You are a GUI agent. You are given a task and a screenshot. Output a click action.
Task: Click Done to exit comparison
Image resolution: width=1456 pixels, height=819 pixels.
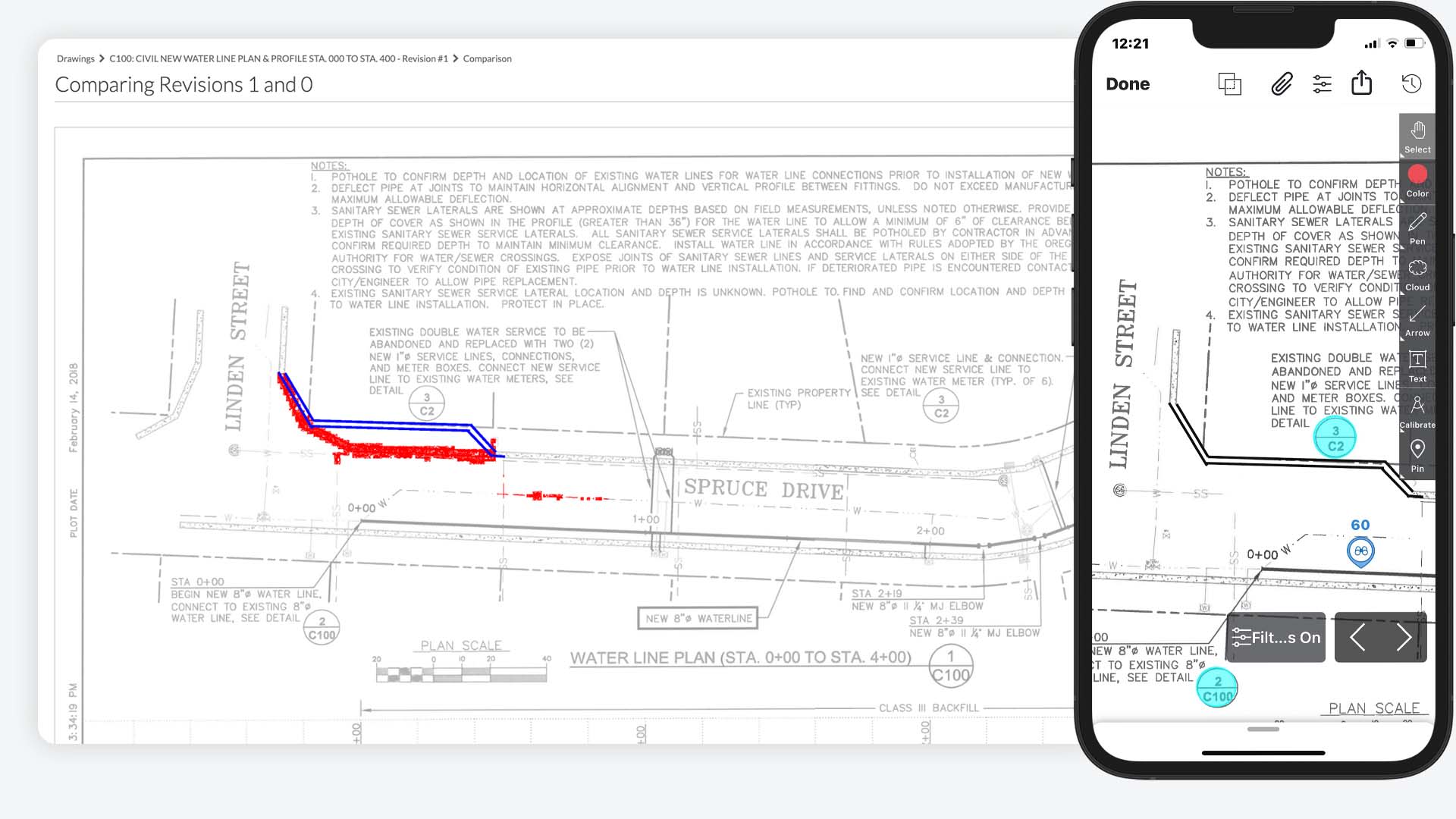(1127, 83)
